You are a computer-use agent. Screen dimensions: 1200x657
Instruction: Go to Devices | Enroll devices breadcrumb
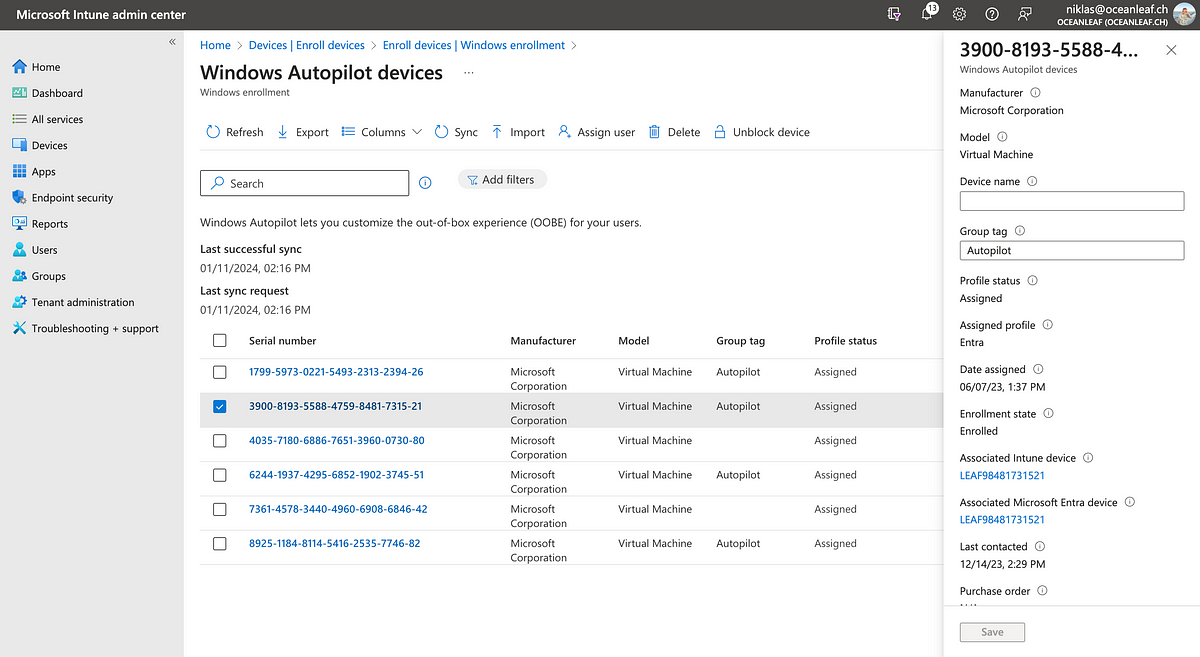(x=307, y=45)
